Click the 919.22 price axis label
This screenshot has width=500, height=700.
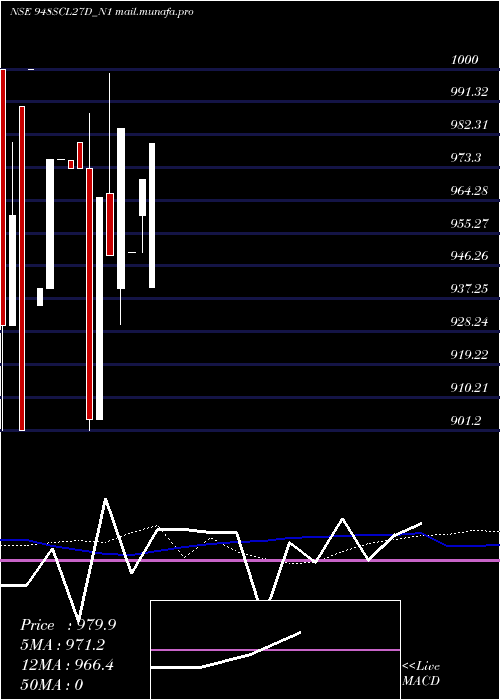pos(469,355)
